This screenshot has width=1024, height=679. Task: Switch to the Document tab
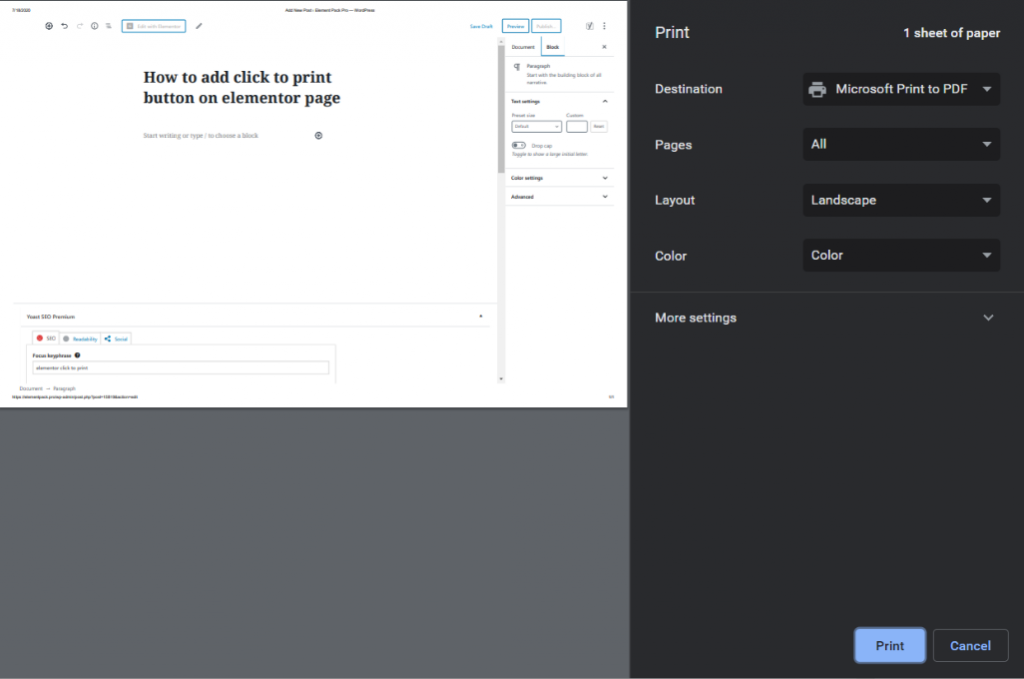coord(523,47)
